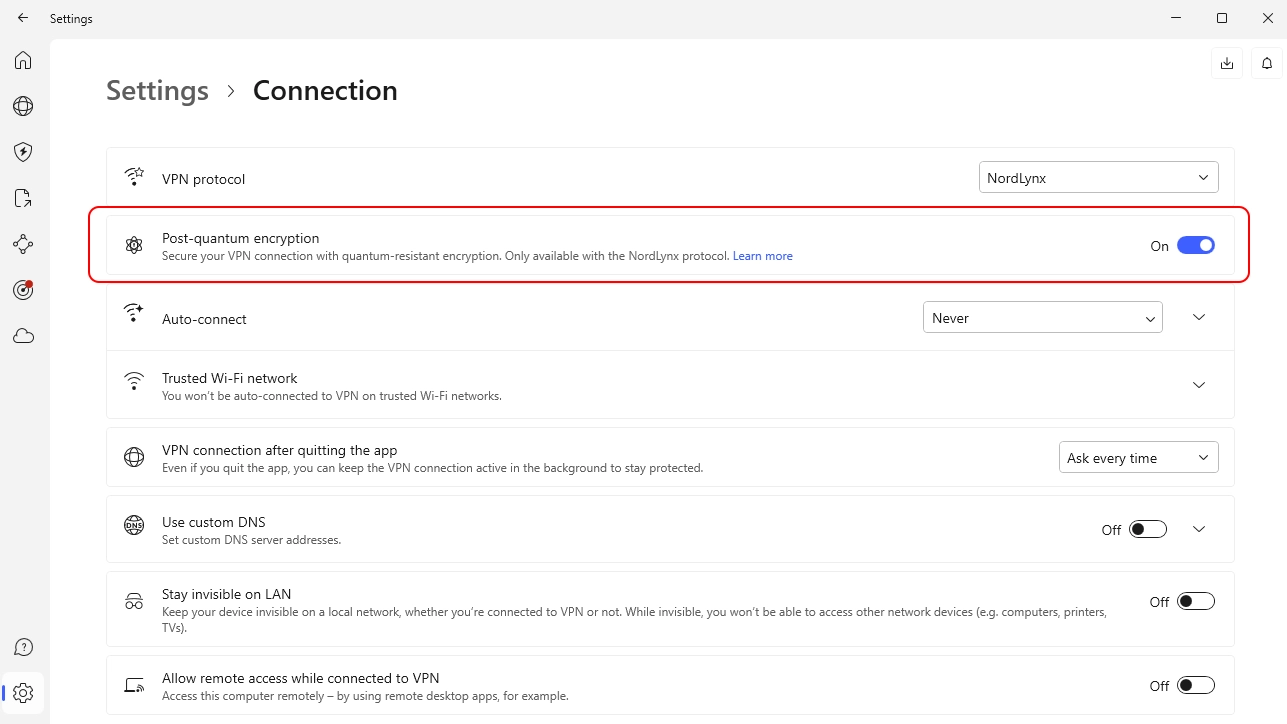This screenshot has width=1287, height=724.
Task: Click the notifications bell icon
Action: (x=1266, y=63)
